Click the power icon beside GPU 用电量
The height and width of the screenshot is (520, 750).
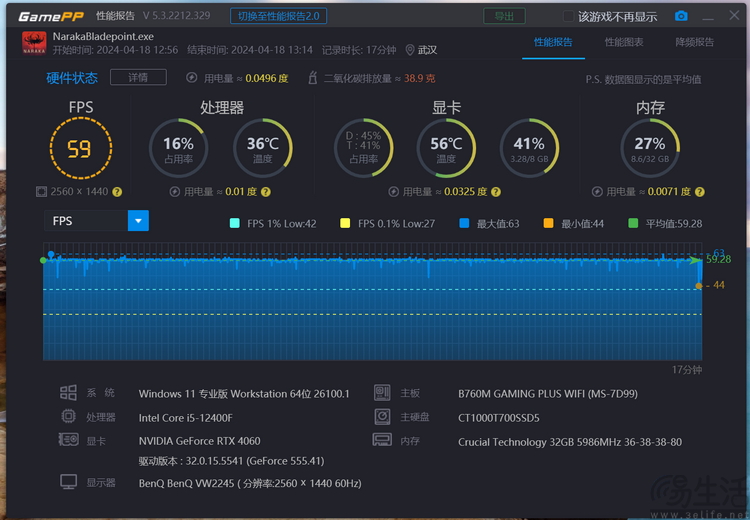(393, 192)
